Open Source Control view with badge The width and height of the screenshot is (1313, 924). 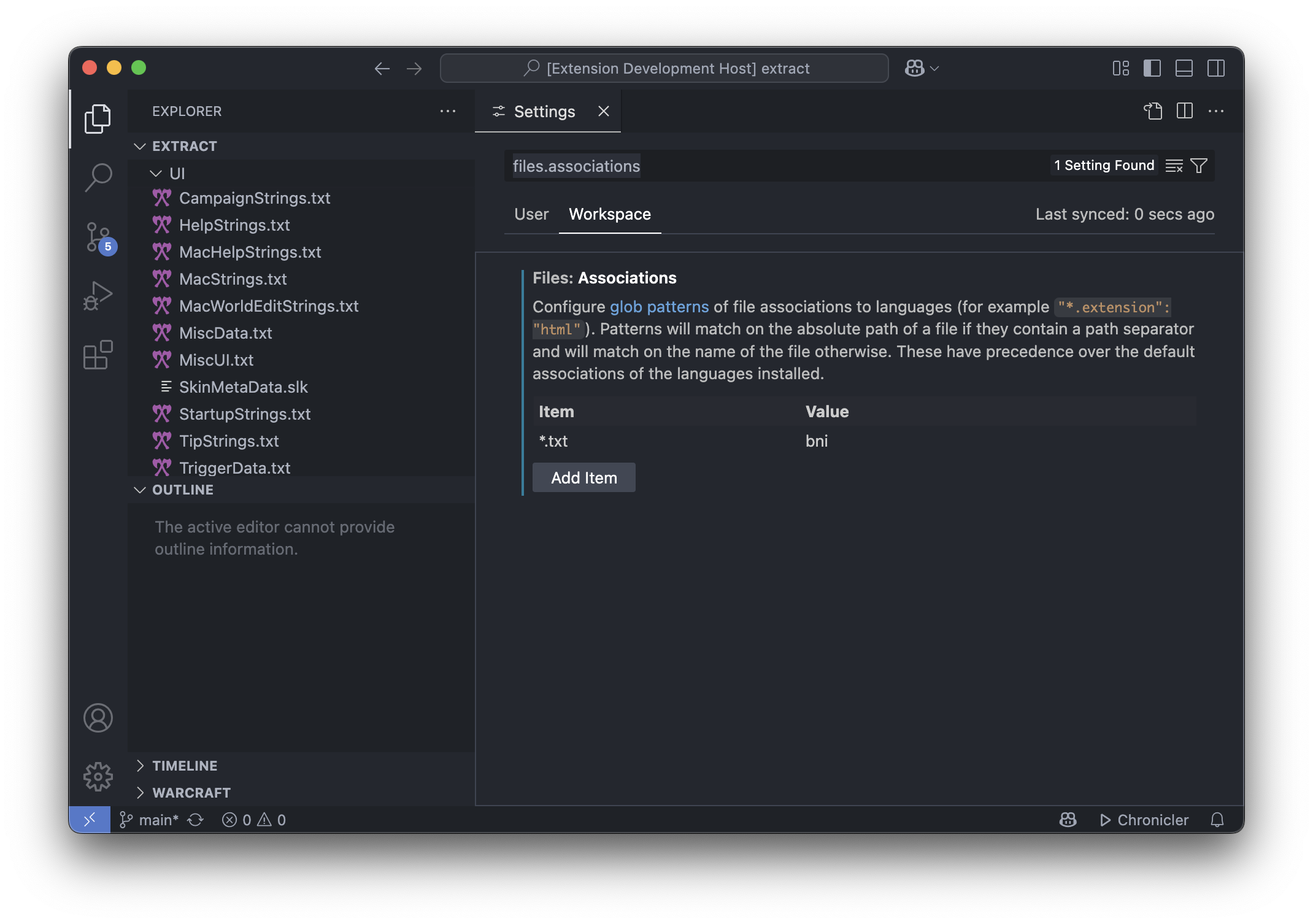(98, 237)
